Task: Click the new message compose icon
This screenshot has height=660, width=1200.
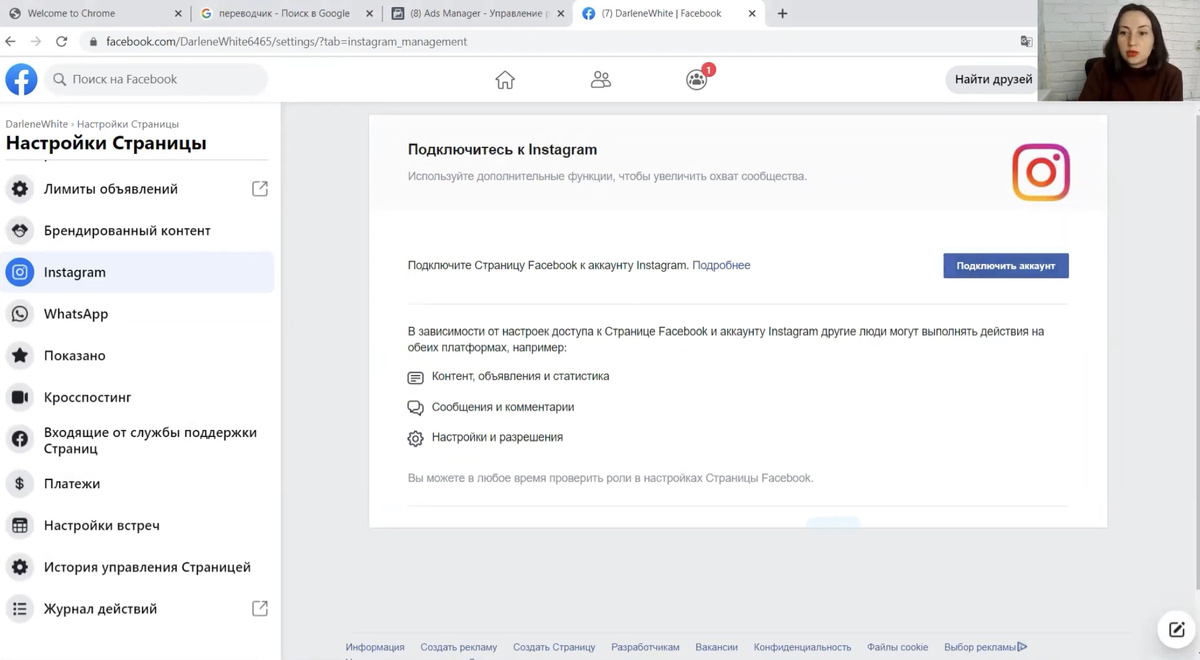Action: 1176,630
